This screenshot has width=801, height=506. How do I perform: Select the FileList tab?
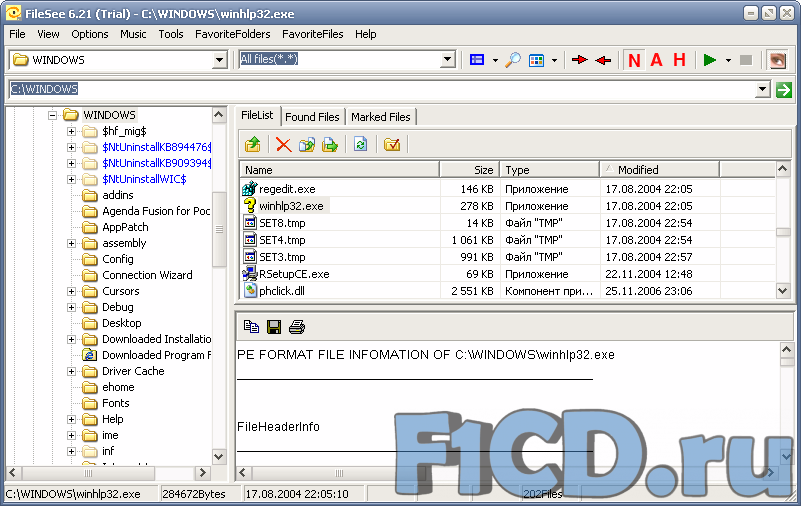257,115
